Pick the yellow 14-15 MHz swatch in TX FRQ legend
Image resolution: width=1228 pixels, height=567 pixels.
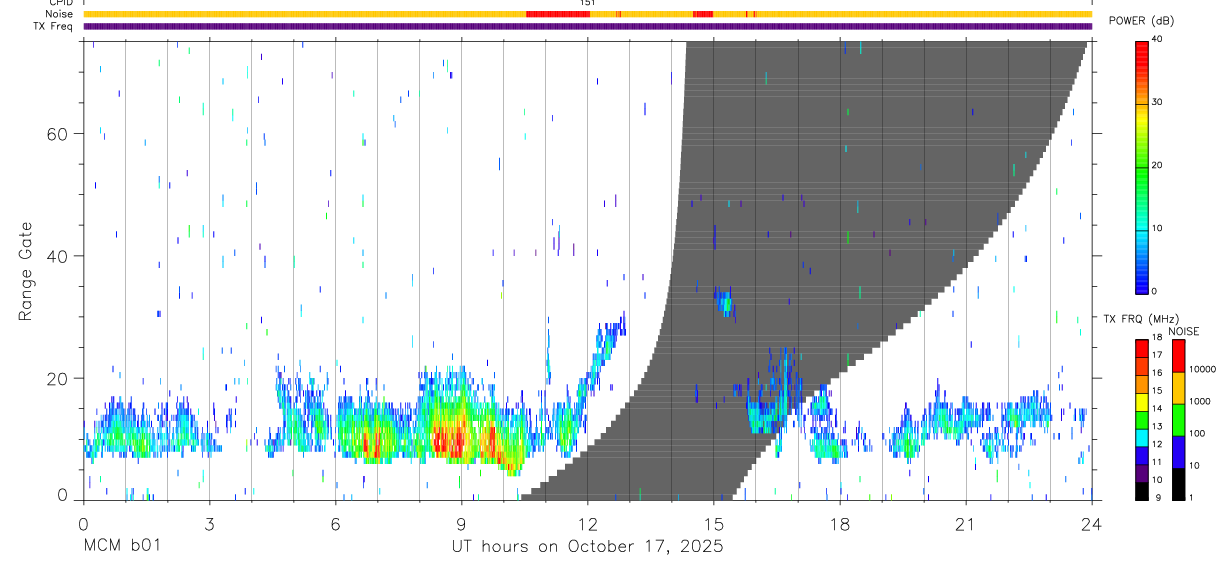pyautogui.click(x=1142, y=402)
